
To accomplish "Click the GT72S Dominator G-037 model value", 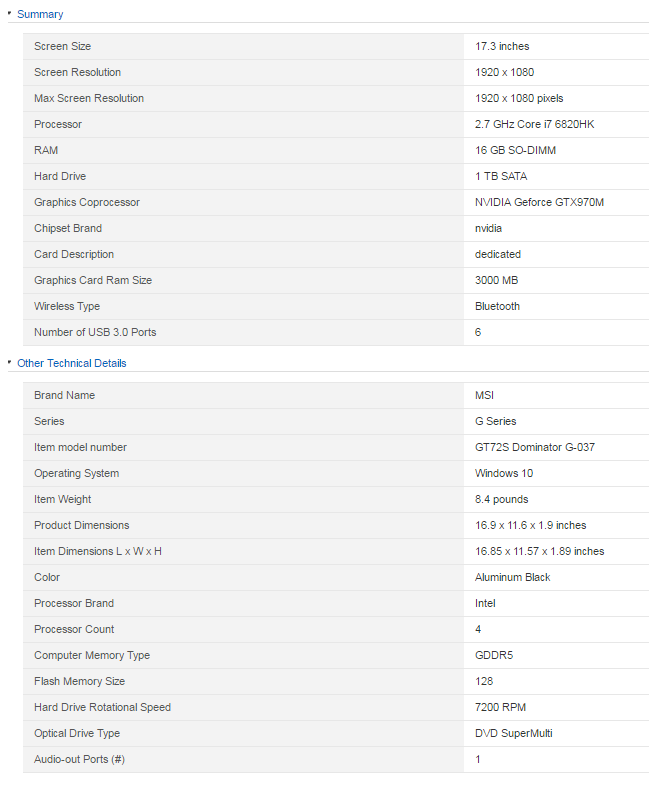I will 535,447.
